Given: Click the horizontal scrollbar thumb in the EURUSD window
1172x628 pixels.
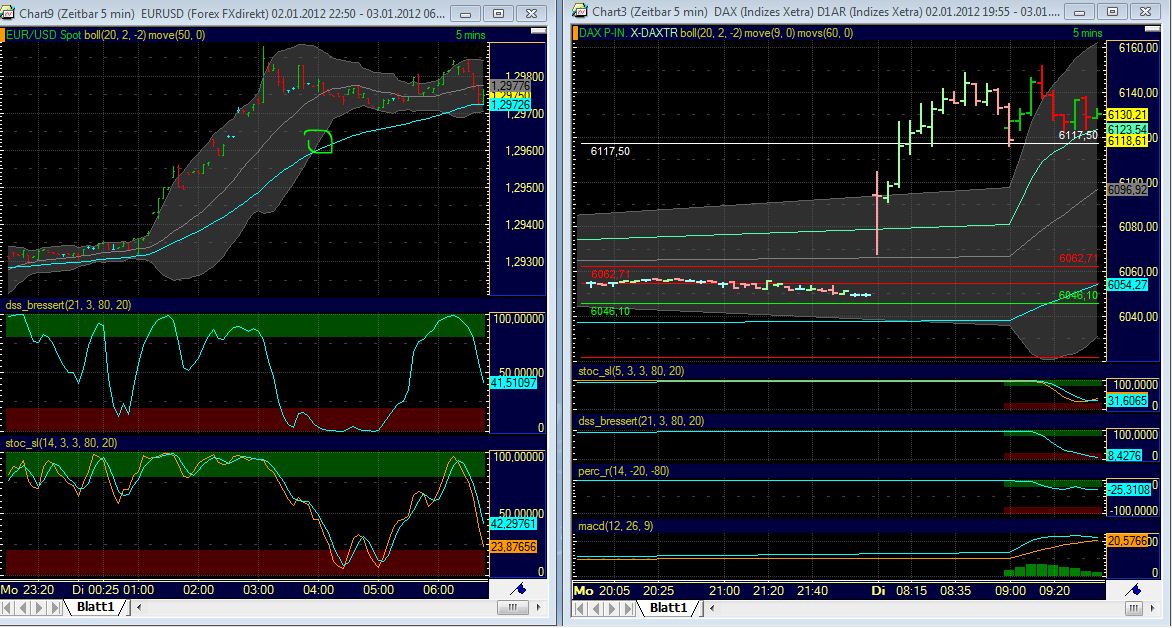Looking at the screenshot, I should [x=512, y=609].
